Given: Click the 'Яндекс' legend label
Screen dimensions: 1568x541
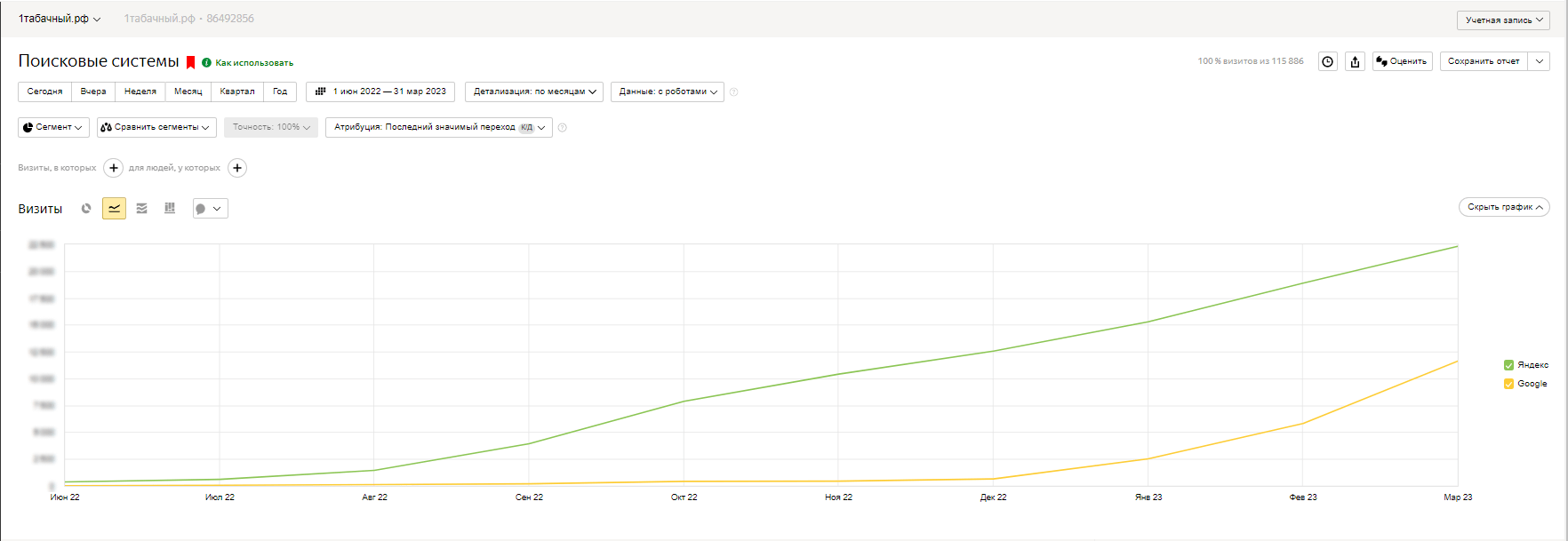Looking at the screenshot, I should click(1532, 365).
